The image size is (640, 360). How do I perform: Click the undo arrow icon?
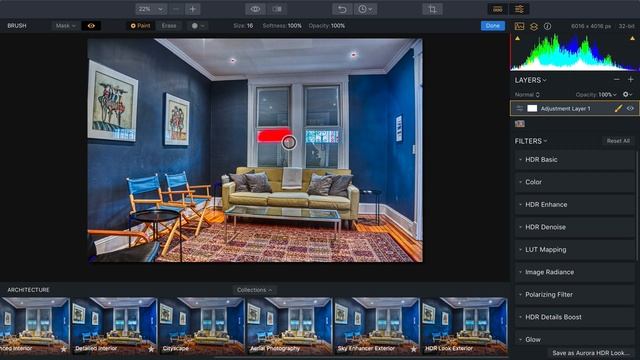click(342, 9)
